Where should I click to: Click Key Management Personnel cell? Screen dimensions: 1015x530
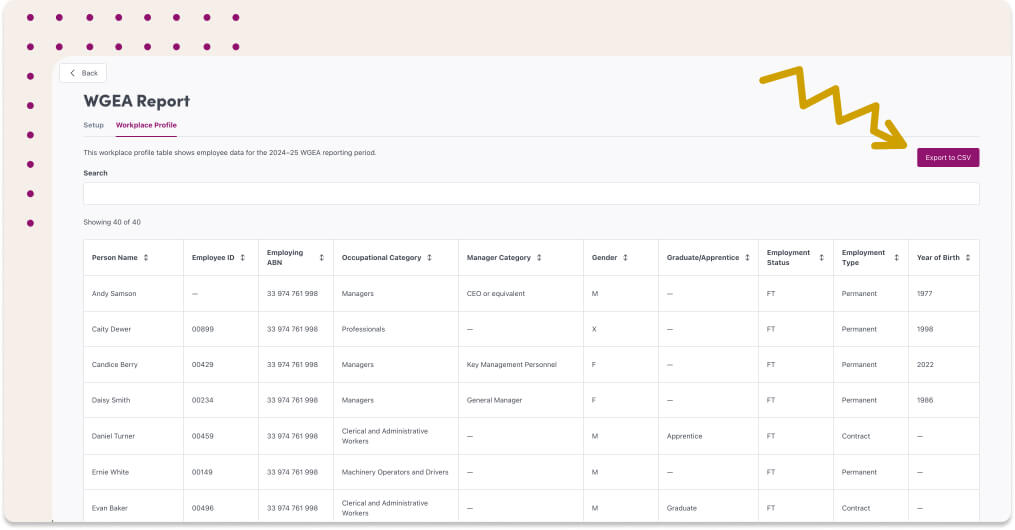click(x=511, y=365)
